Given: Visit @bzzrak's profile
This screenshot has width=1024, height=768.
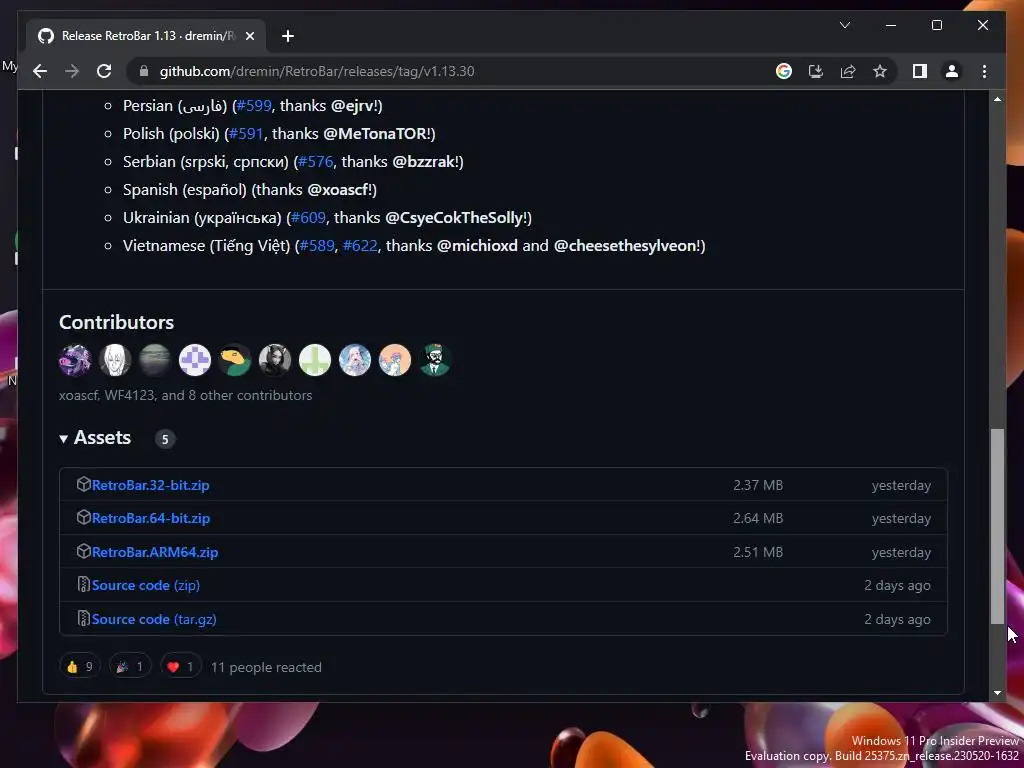Looking at the screenshot, I should [x=424, y=162].
